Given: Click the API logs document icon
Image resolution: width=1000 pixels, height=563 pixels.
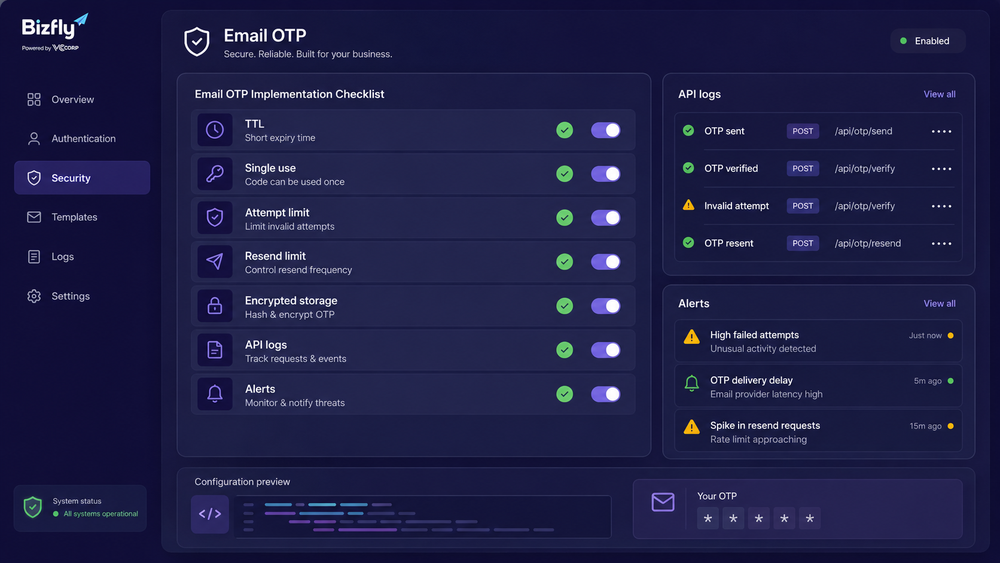Looking at the screenshot, I should 215,350.
